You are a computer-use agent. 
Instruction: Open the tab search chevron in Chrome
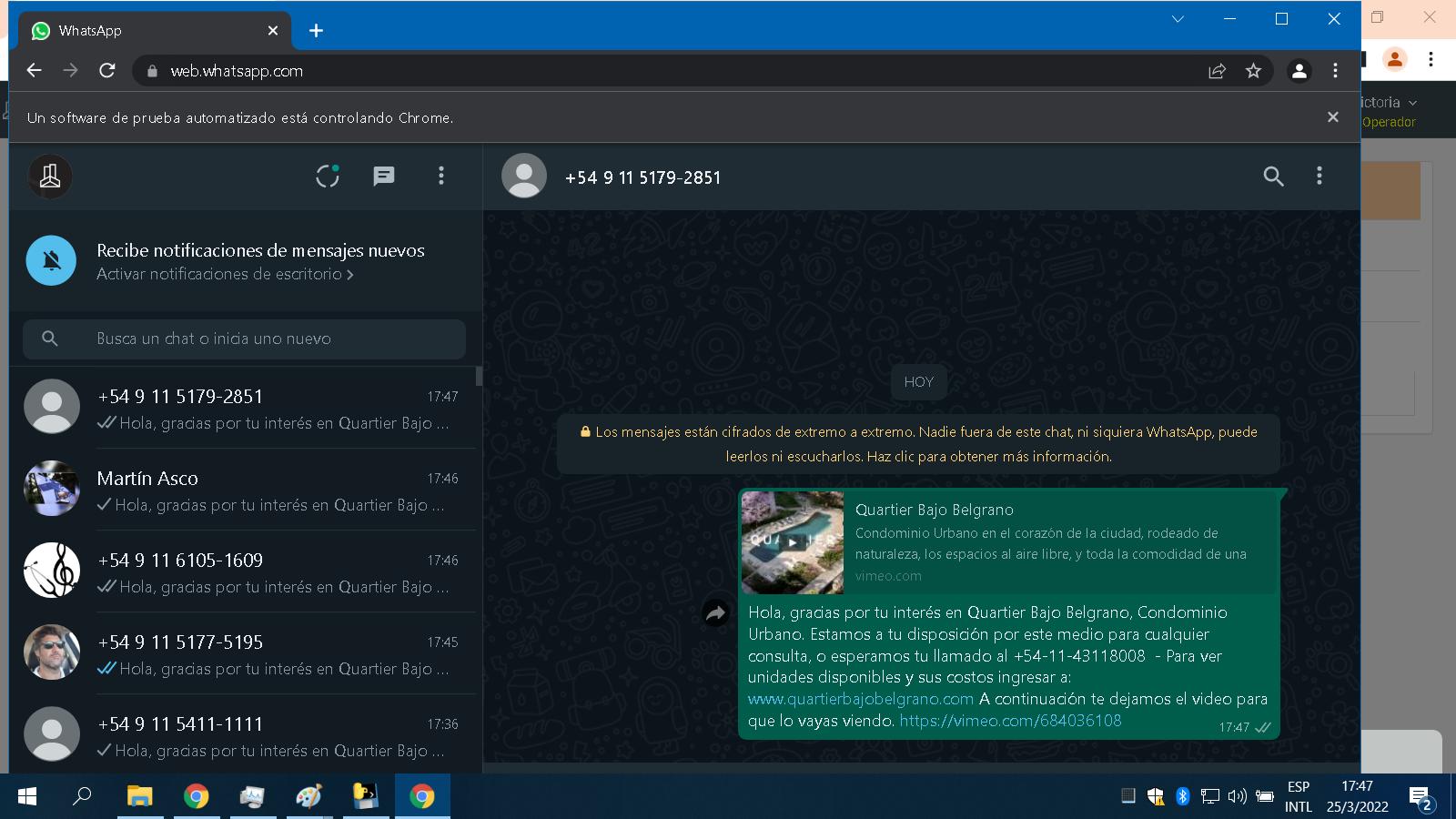1178,19
